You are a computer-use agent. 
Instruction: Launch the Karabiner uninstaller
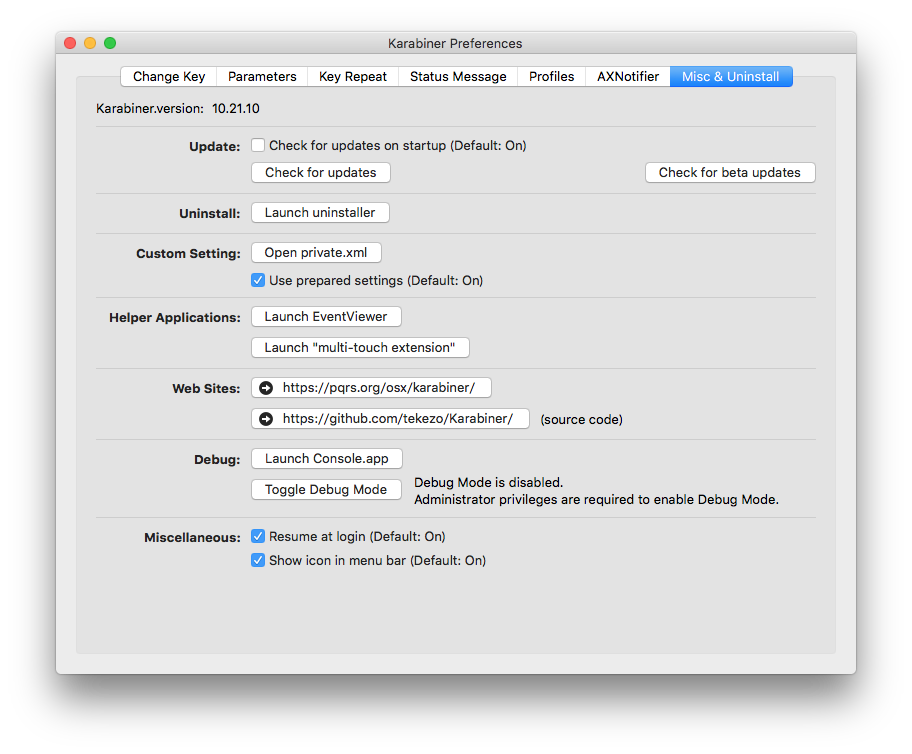[x=320, y=213]
